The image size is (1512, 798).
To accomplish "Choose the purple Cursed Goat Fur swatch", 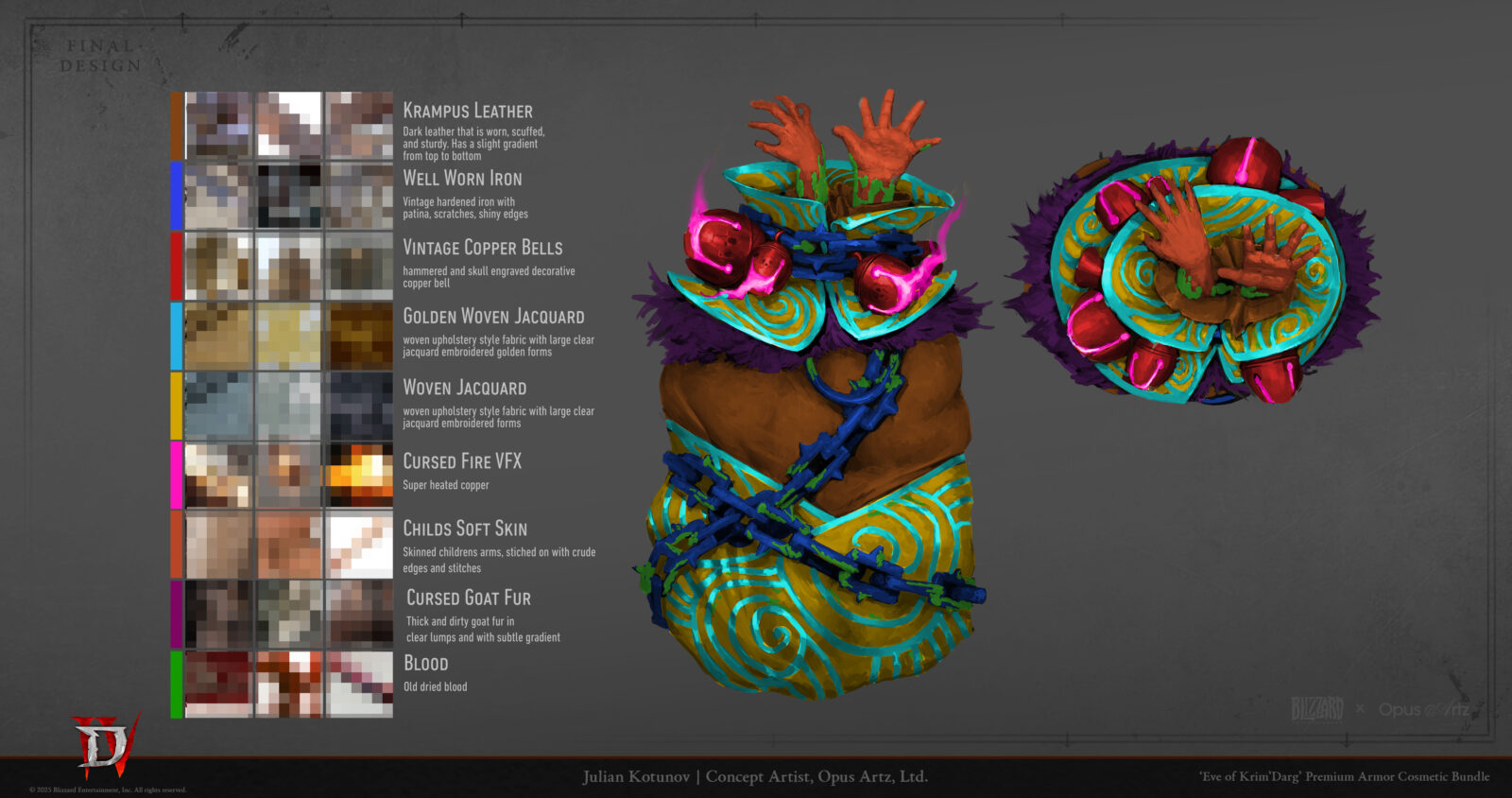I will pos(177,615).
